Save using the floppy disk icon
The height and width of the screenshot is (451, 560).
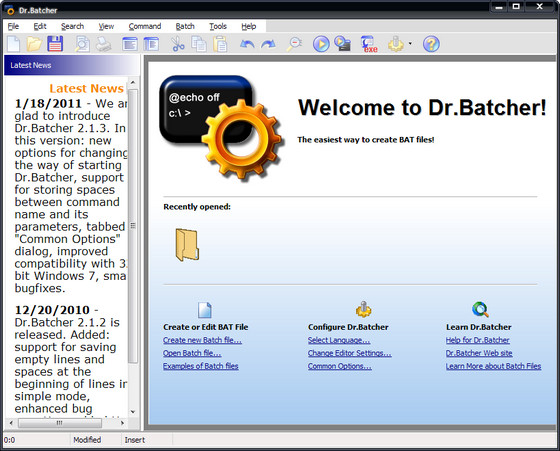(x=55, y=44)
